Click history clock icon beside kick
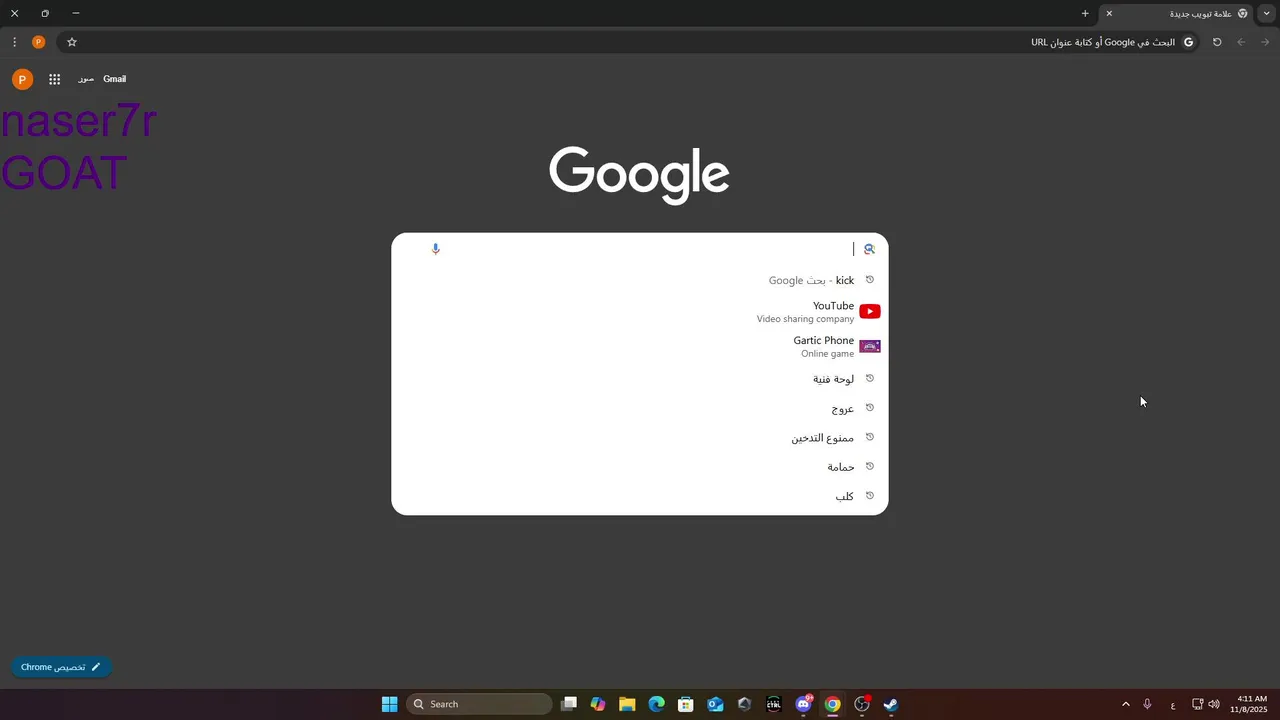The width and height of the screenshot is (1280, 720). point(870,280)
